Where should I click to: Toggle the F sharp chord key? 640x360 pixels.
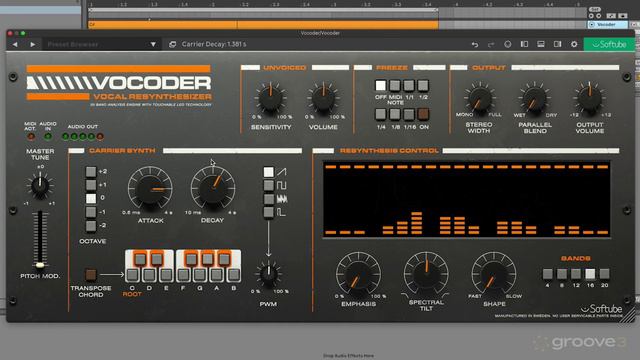(191, 258)
